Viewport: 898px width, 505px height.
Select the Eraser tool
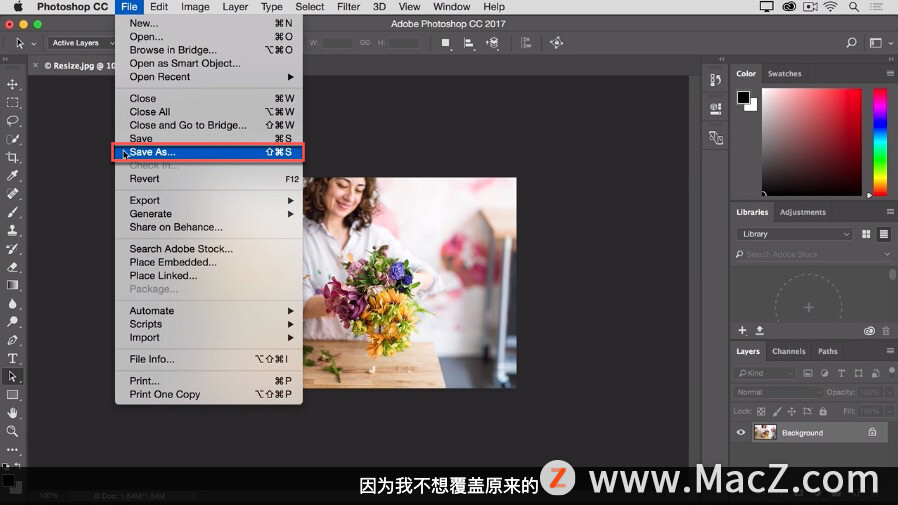[13, 267]
